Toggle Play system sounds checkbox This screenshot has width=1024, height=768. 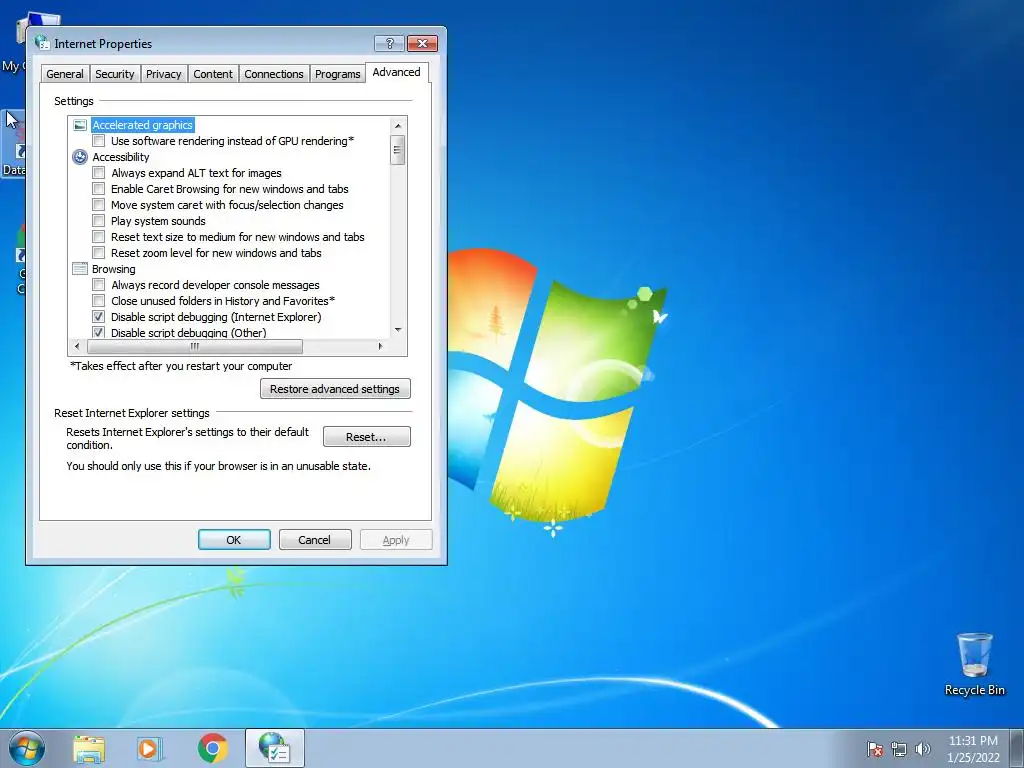coord(99,221)
